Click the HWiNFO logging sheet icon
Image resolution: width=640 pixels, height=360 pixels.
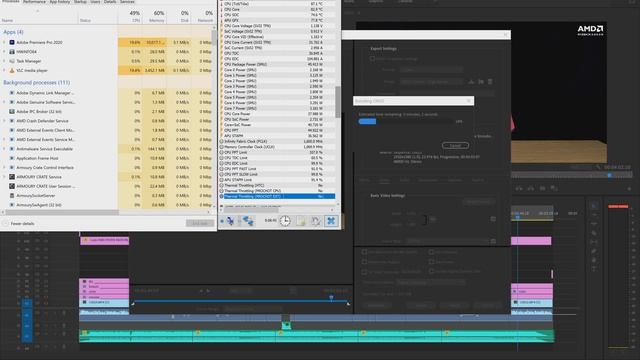[301, 221]
